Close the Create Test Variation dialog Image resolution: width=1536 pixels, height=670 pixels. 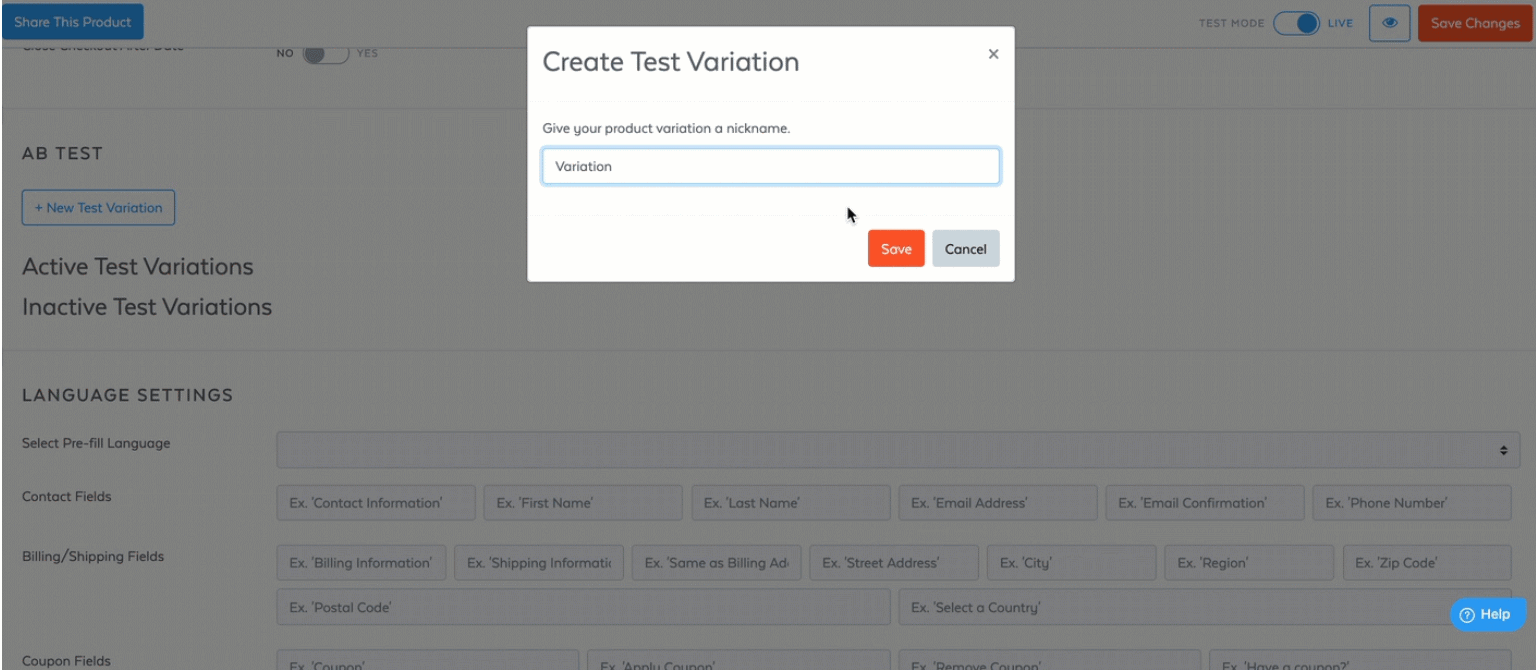[x=993, y=55]
